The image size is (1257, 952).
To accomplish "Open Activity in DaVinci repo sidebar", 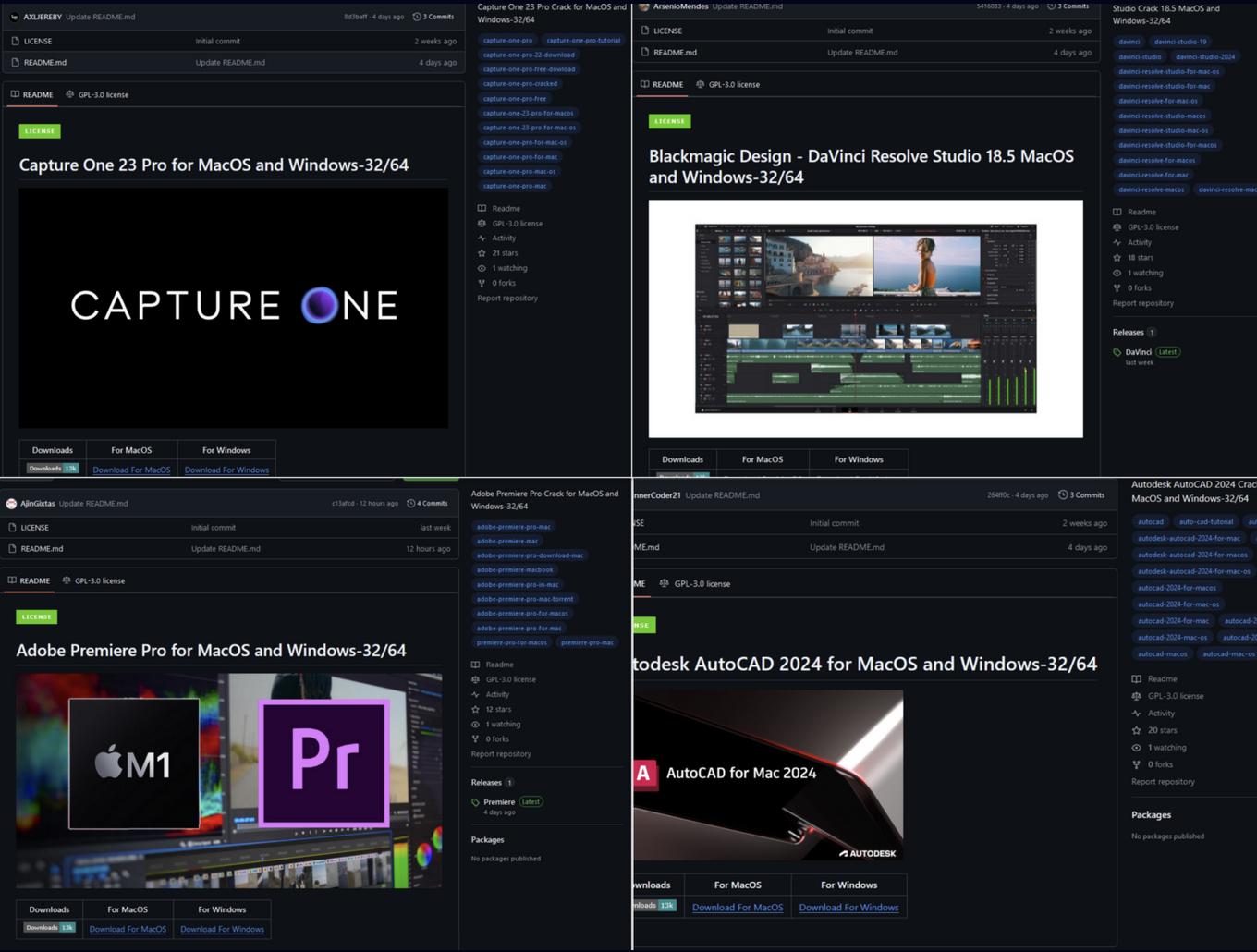I will [1140, 242].
